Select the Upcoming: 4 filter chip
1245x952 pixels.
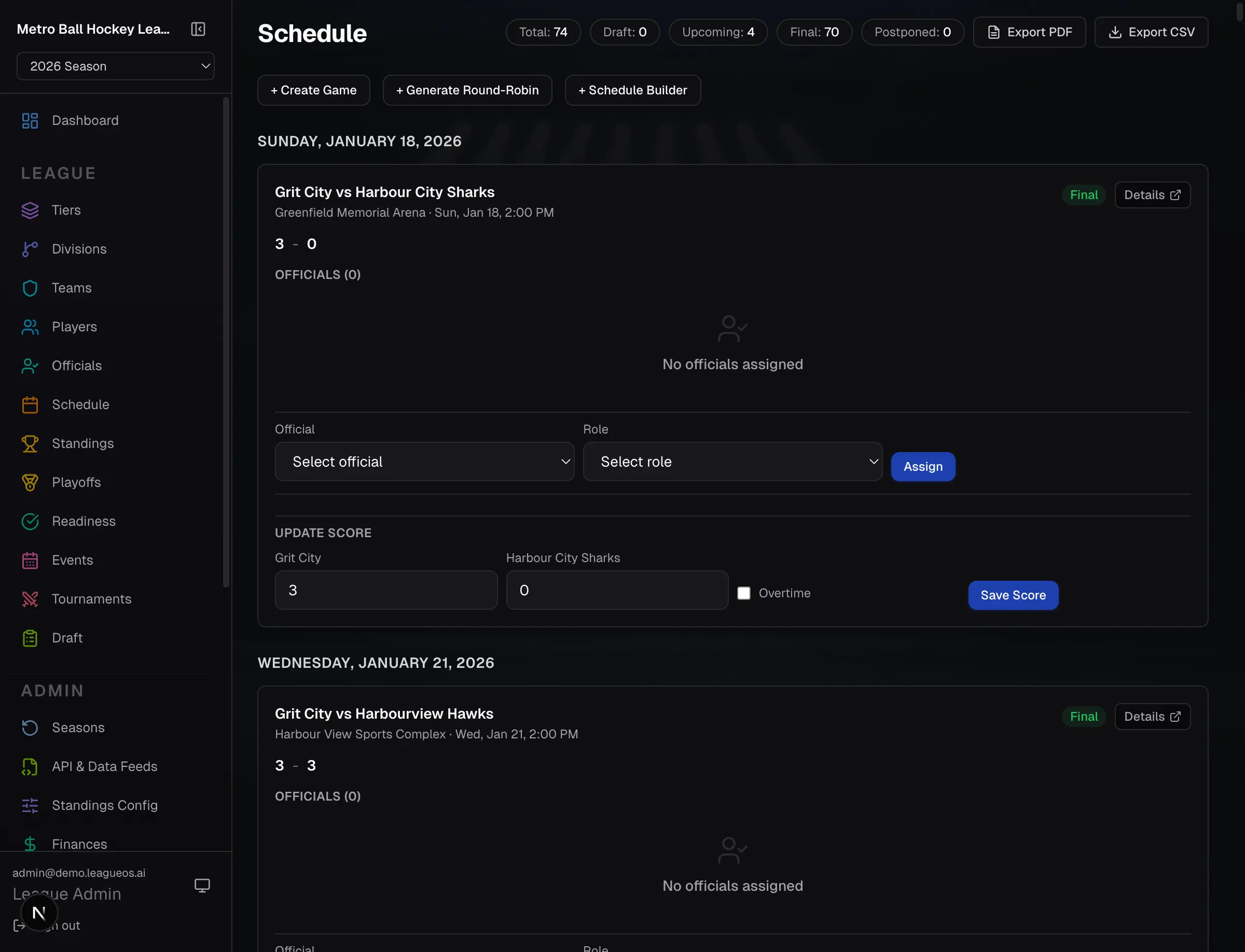tap(718, 32)
